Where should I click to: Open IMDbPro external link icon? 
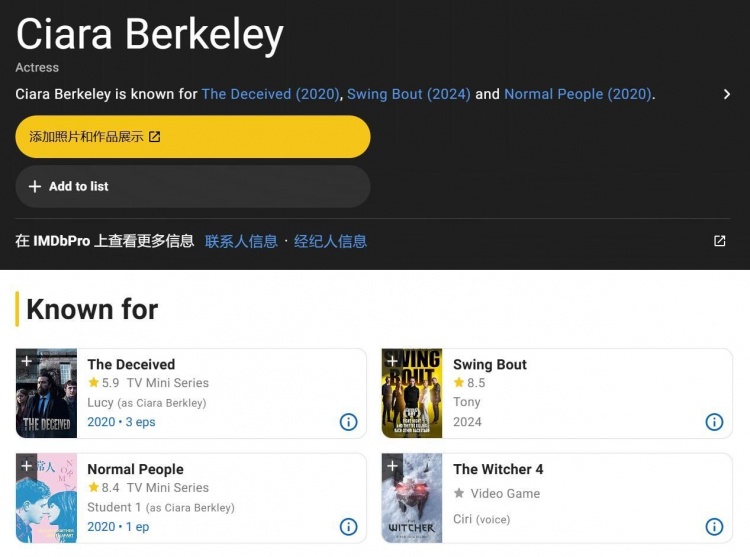pyautogui.click(x=719, y=240)
